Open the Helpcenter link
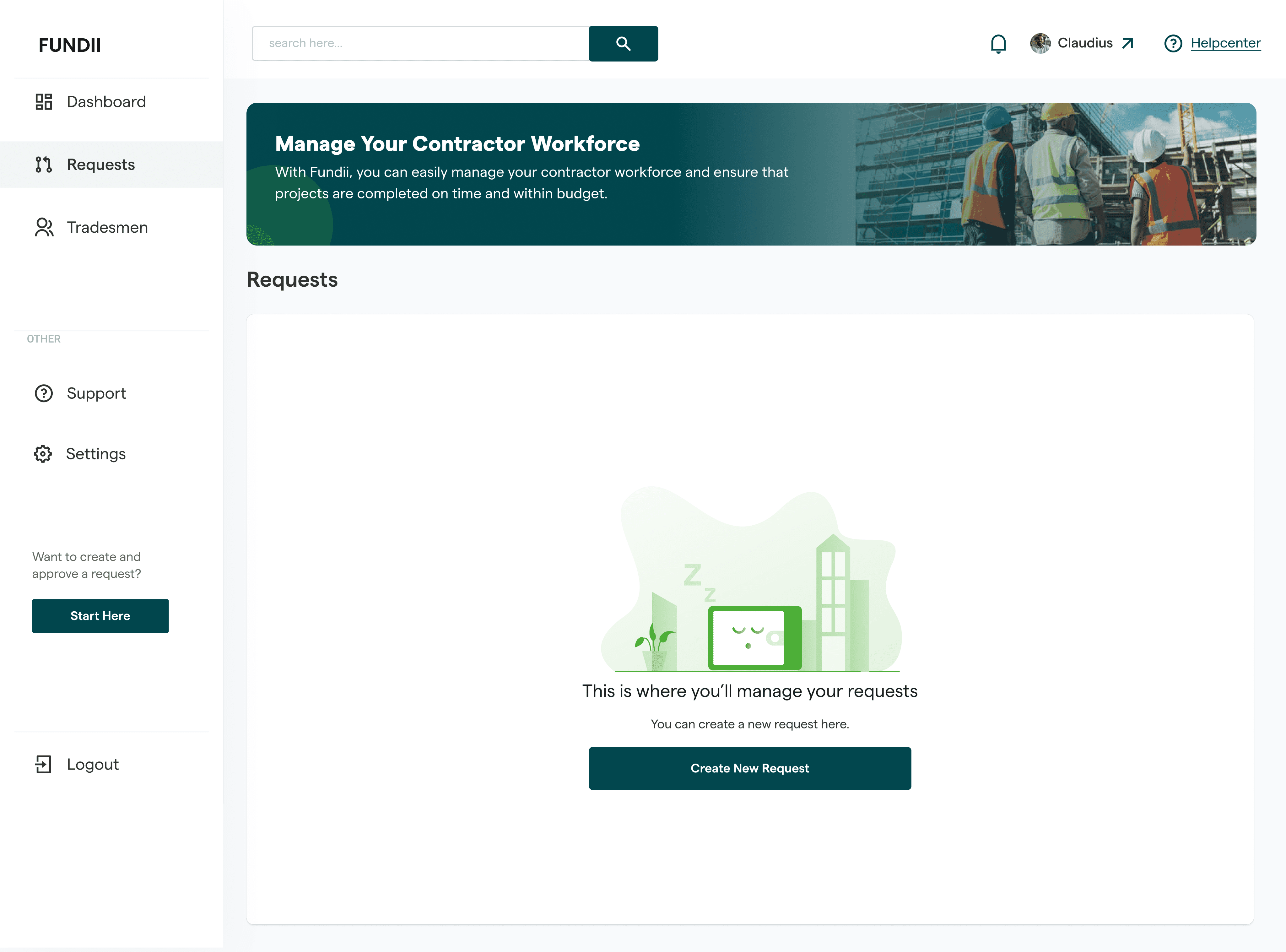Image resolution: width=1286 pixels, height=952 pixels. point(1225,43)
